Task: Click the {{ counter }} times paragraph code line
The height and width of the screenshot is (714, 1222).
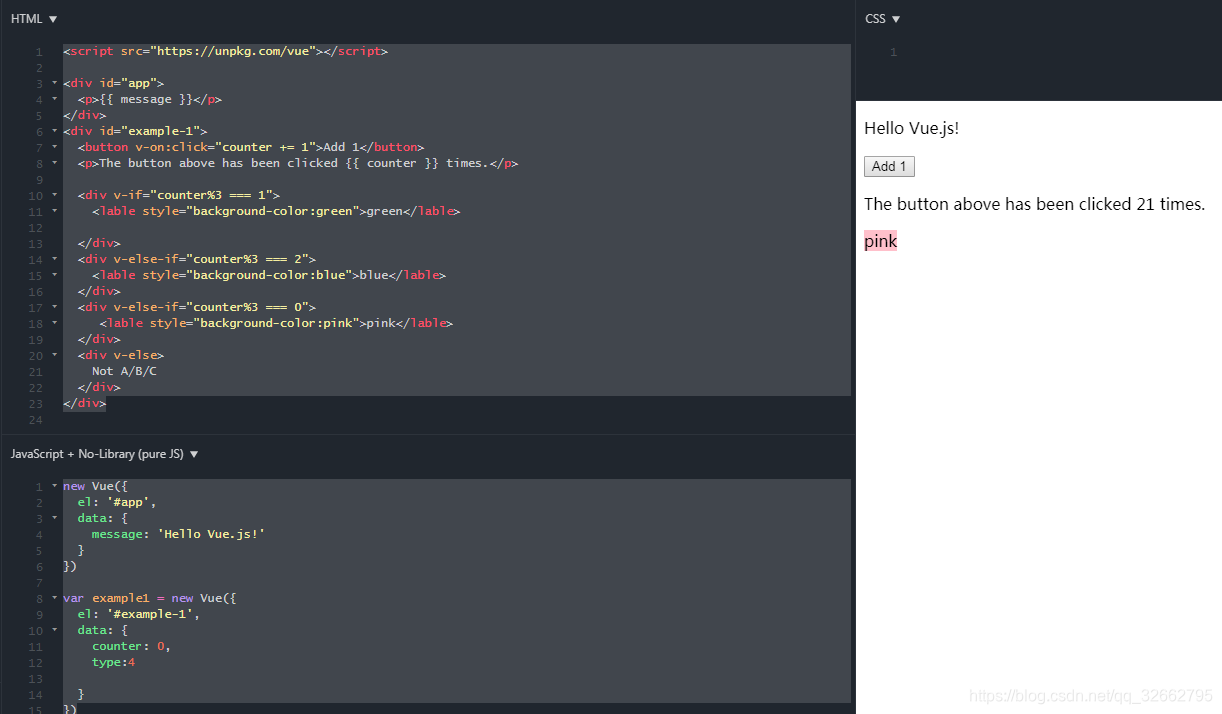Action: (297, 163)
